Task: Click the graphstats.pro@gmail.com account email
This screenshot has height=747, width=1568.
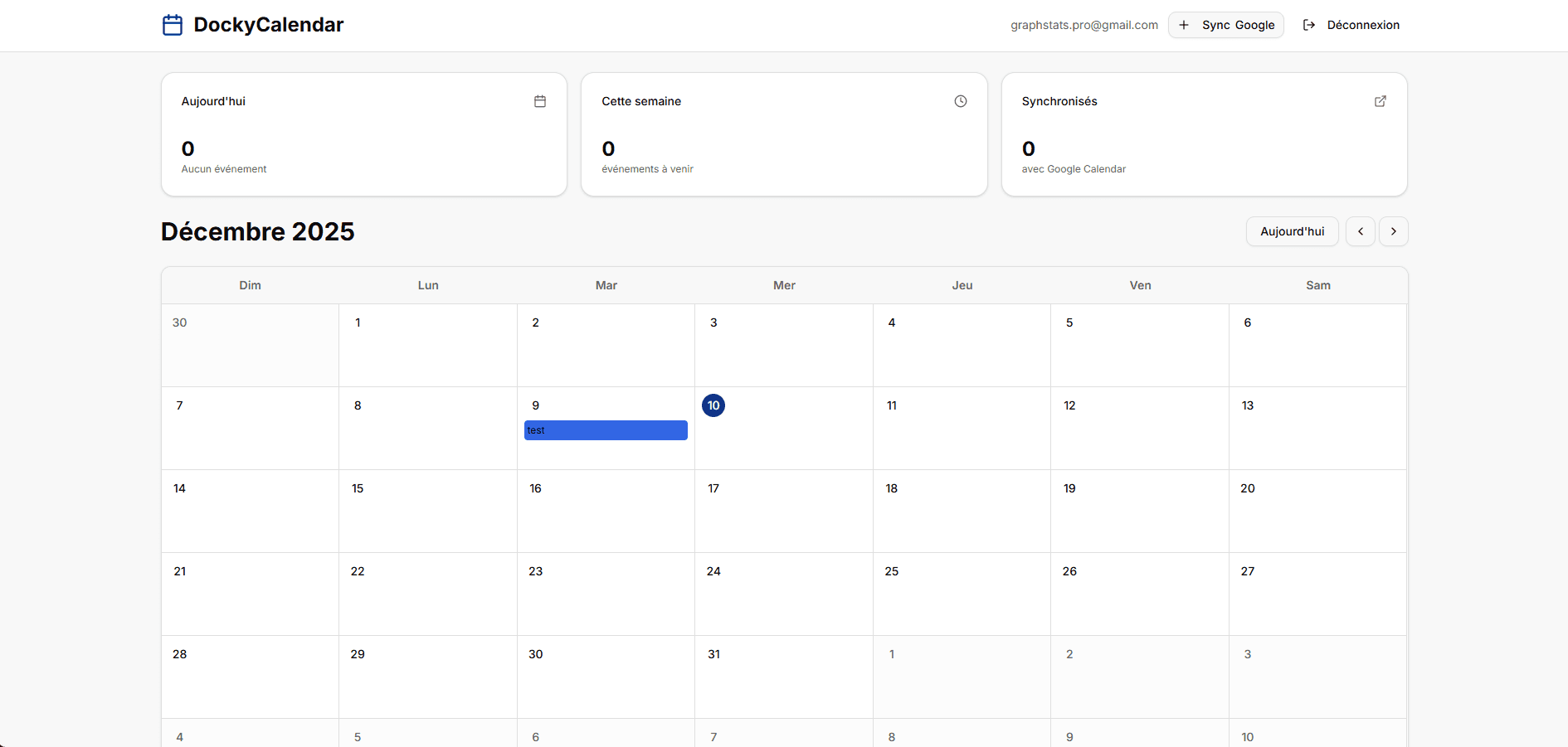Action: click(1083, 25)
